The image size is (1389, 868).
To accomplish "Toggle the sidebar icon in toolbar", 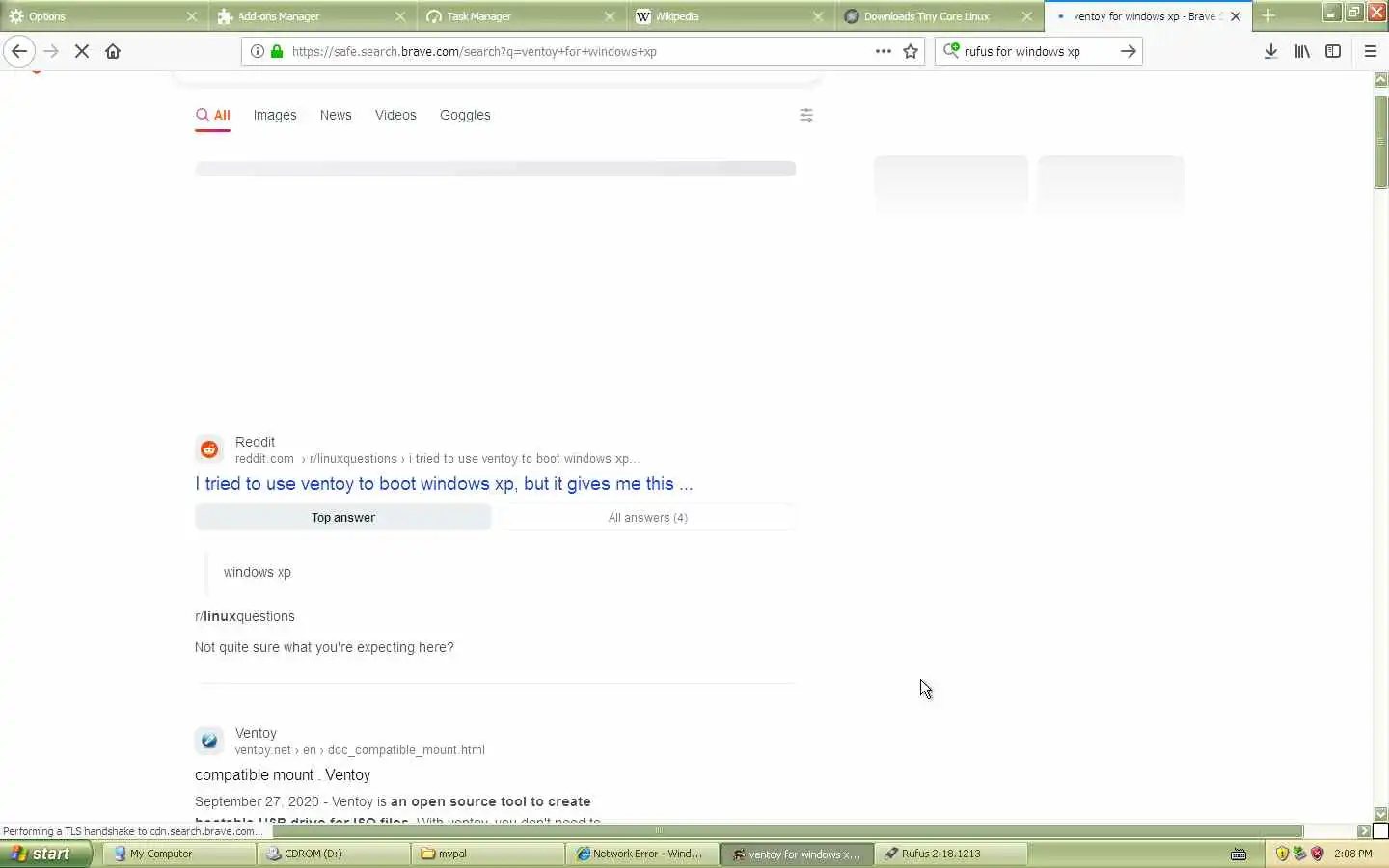I will click(x=1333, y=51).
